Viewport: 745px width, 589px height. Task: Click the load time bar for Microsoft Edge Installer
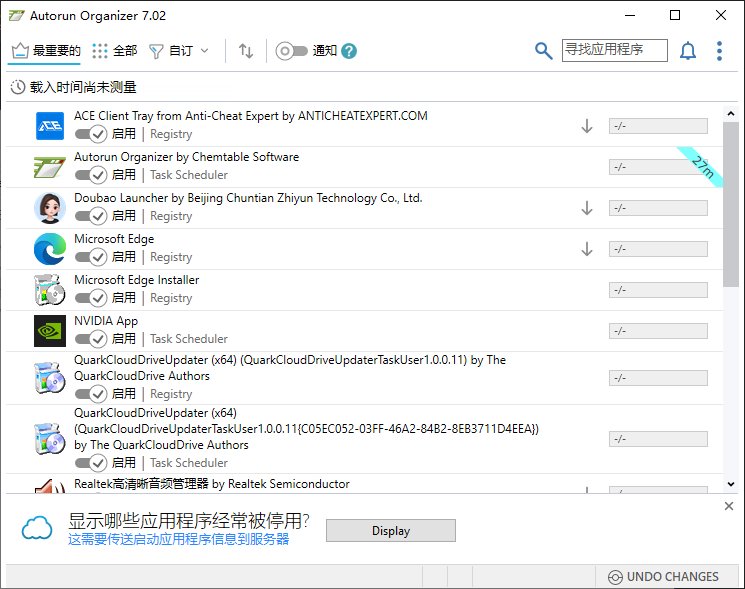tap(658, 290)
